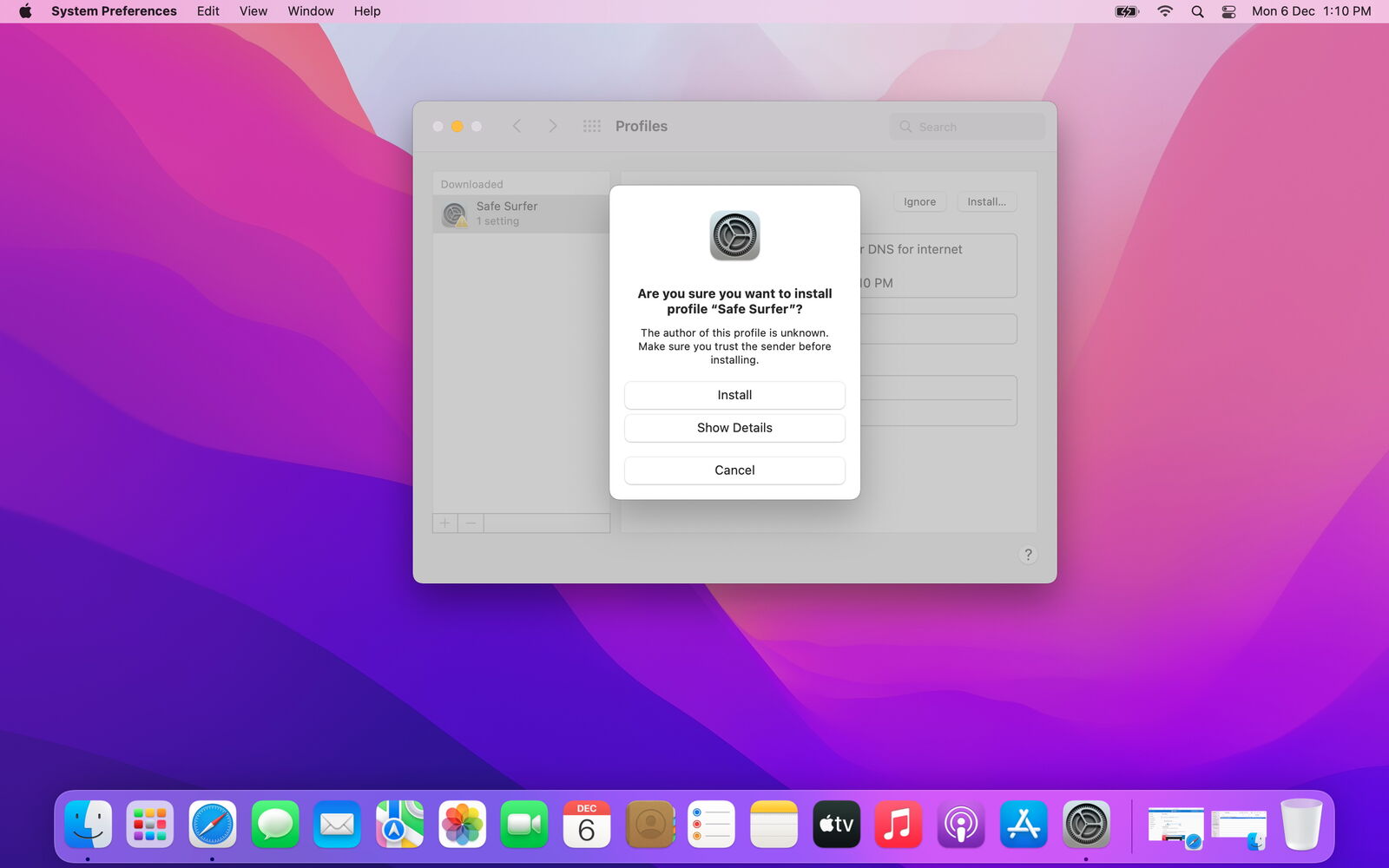Viewport: 1389px width, 868px height.
Task: Open Music from the Dock
Action: 899,825
